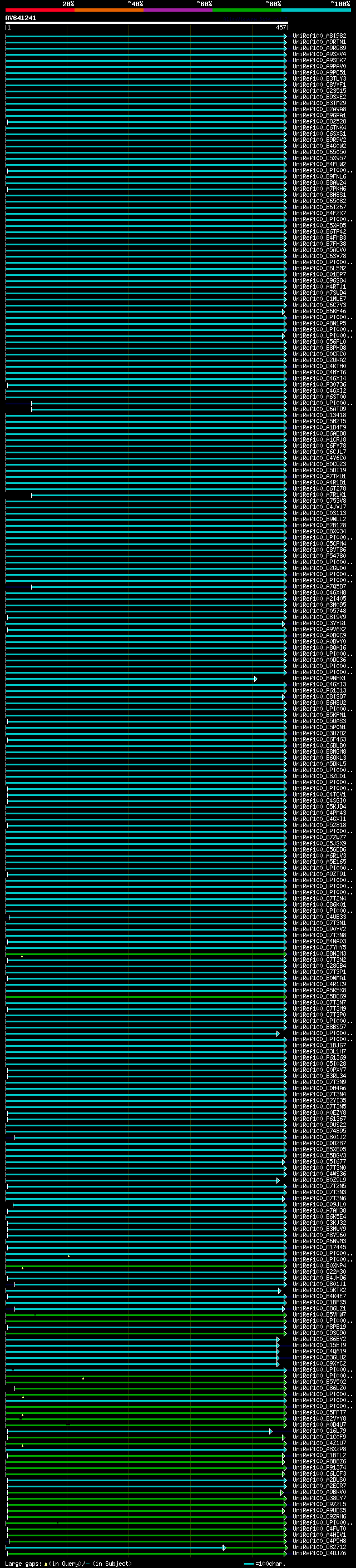Select the UniRef100_B6H8U2 label
Viewport: 356px width, 1568px height.
(x=319, y=703)
